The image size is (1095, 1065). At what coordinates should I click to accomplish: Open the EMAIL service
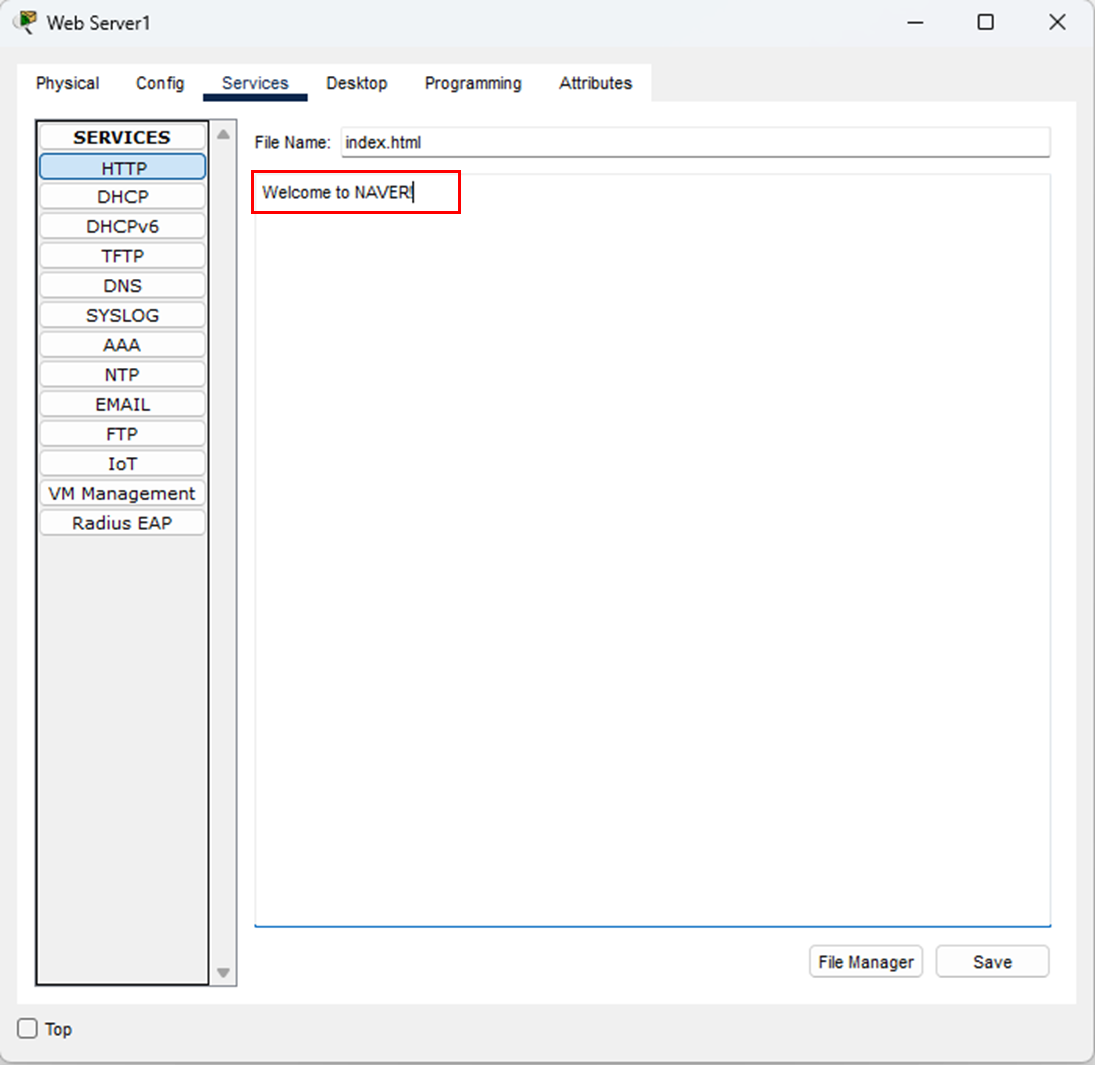click(123, 404)
